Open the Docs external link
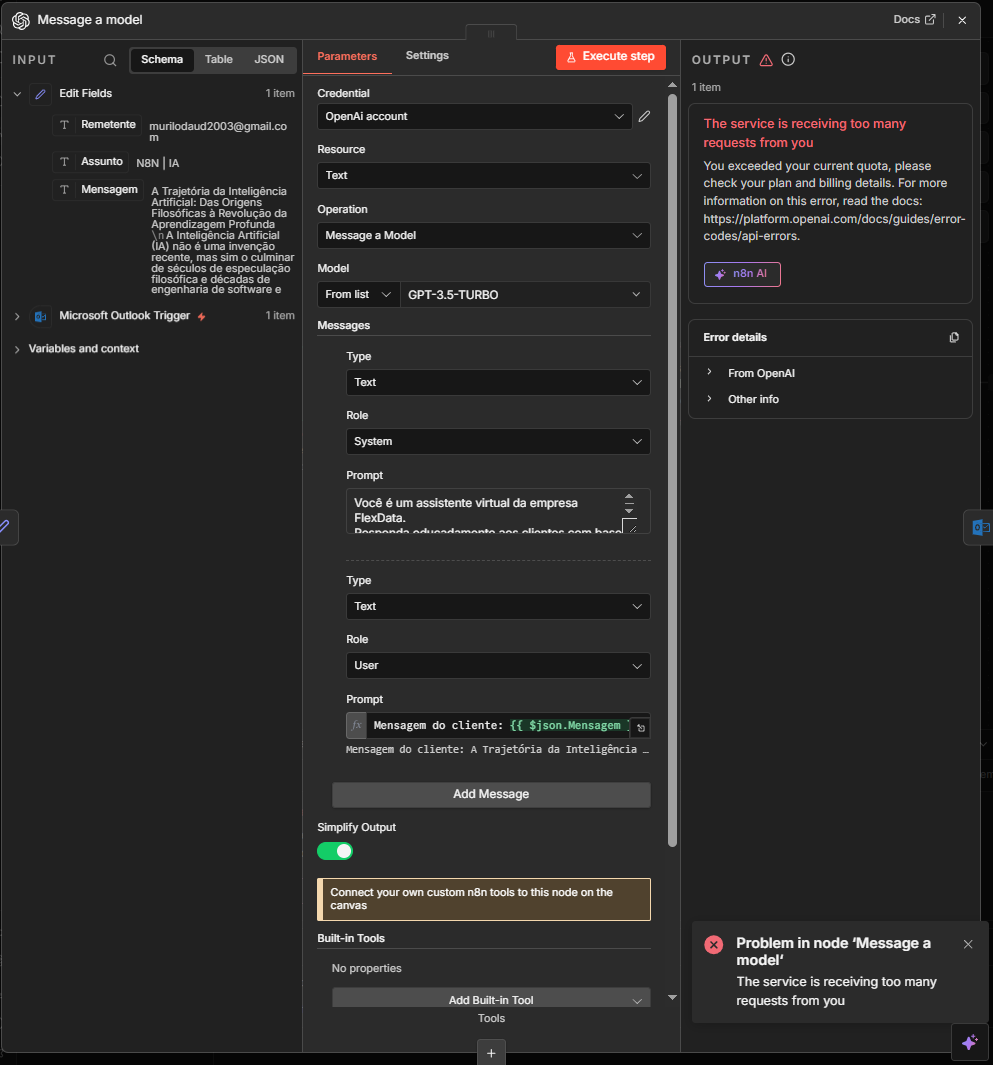The image size is (993, 1065). pyautogui.click(x=914, y=20)
